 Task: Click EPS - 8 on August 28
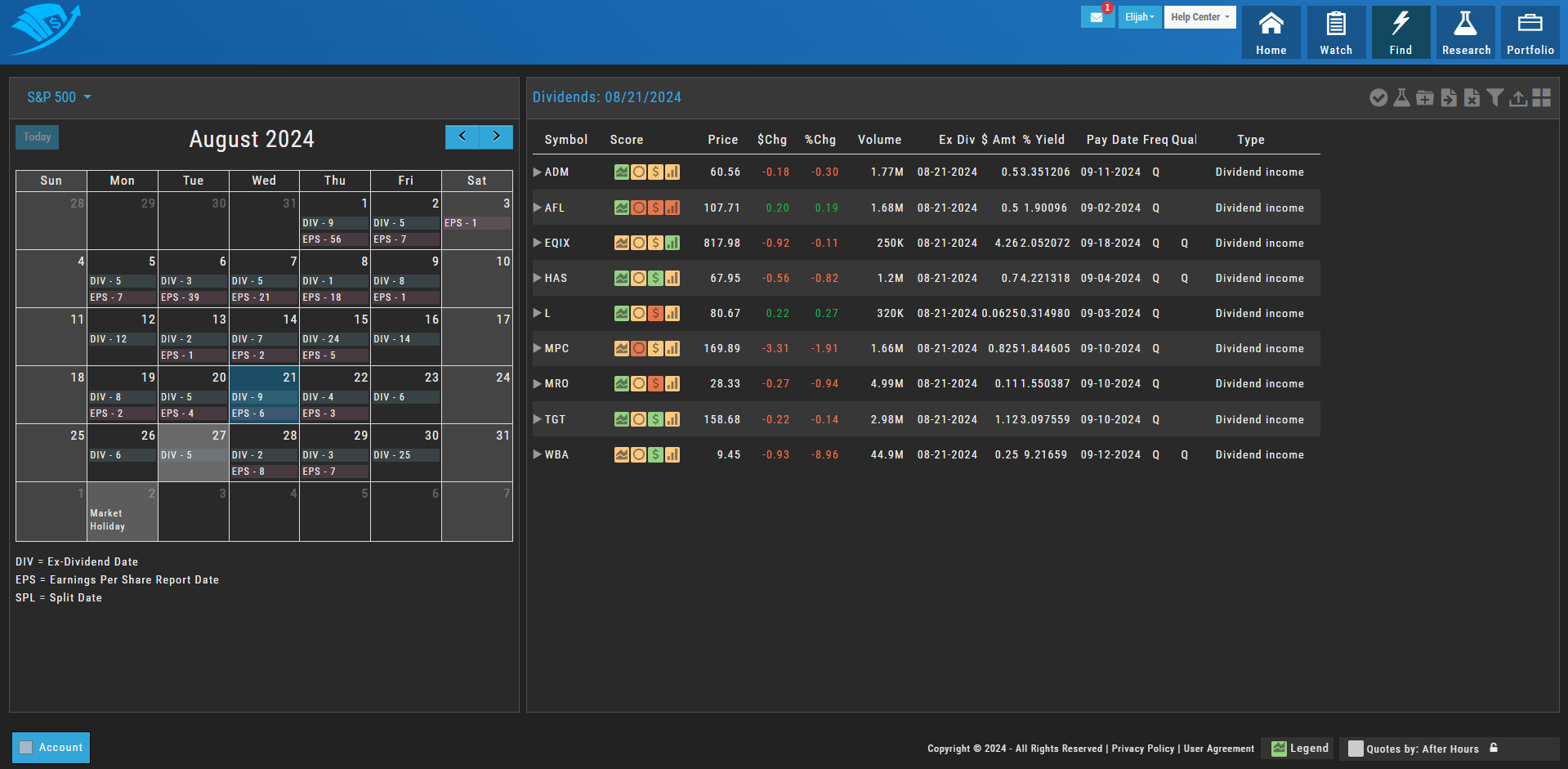(x=264, y=472)
